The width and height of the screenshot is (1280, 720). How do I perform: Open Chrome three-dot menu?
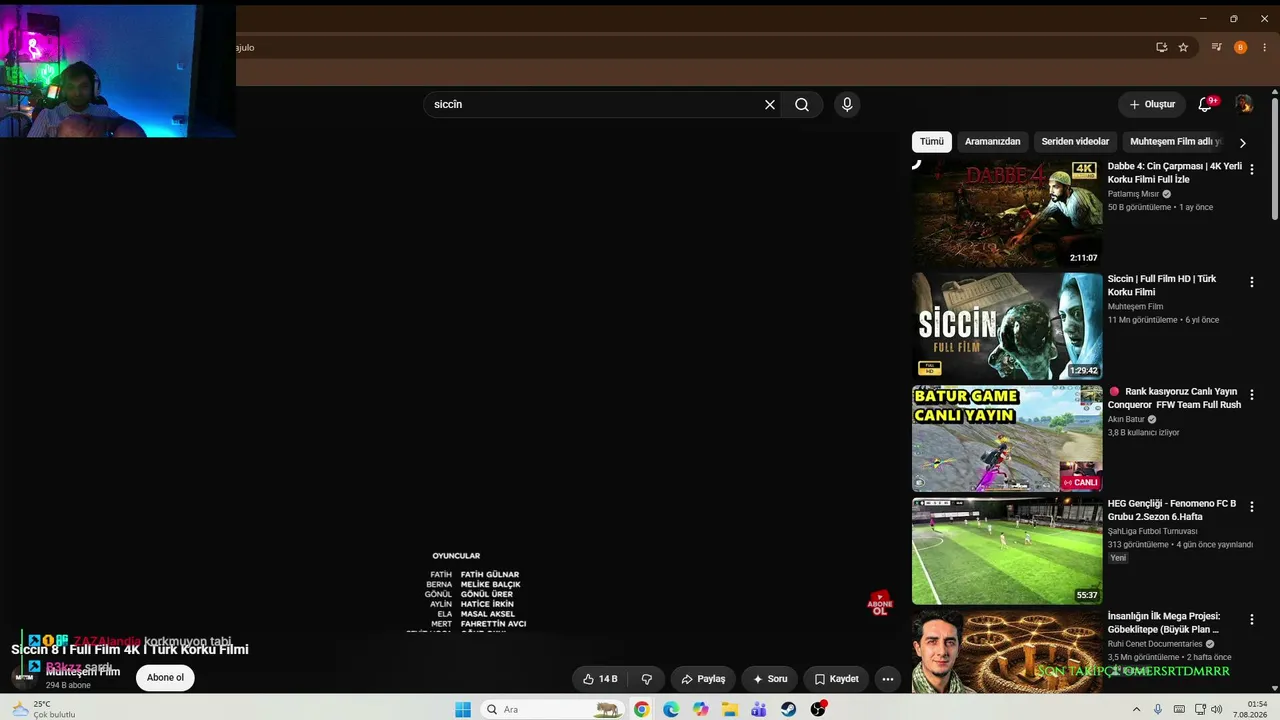1265,47
